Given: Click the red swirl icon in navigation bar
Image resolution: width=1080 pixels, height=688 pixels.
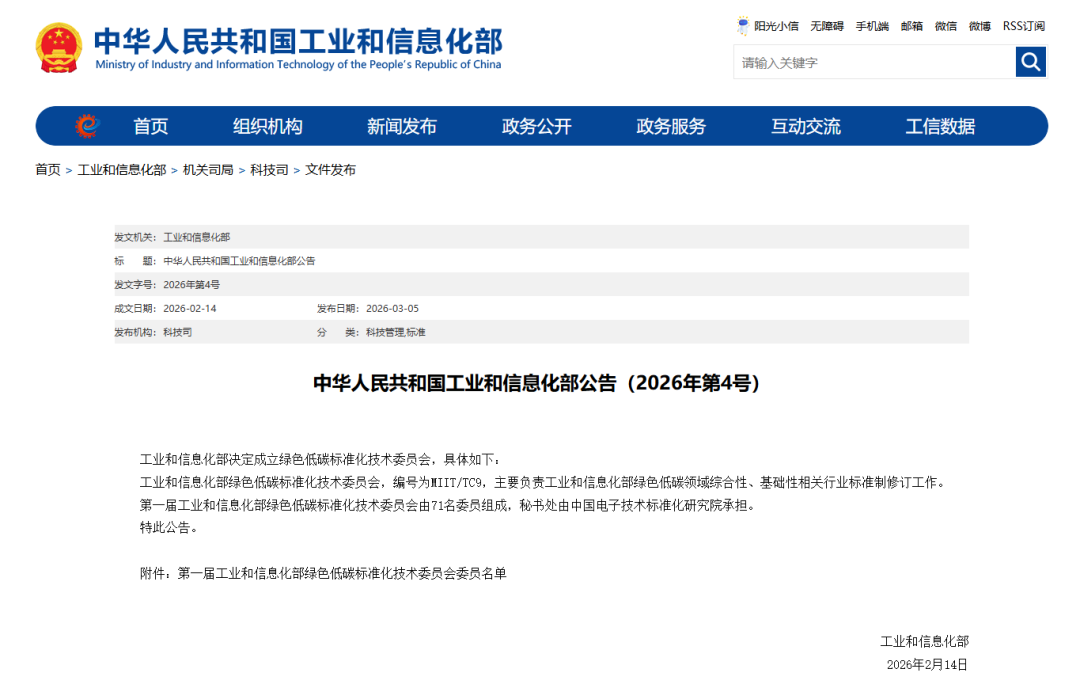Looking at the screenshot, I should [87, 126].
